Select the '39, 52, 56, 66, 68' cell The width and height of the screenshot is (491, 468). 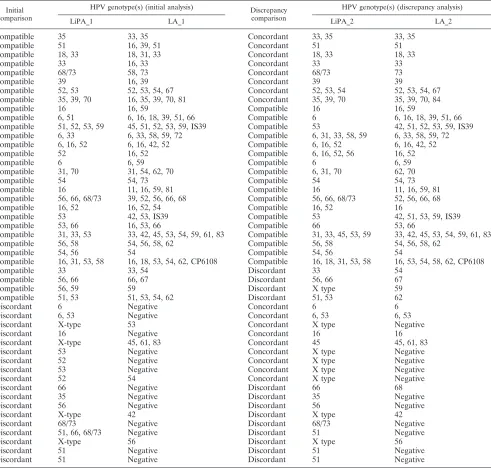point(157,199)
